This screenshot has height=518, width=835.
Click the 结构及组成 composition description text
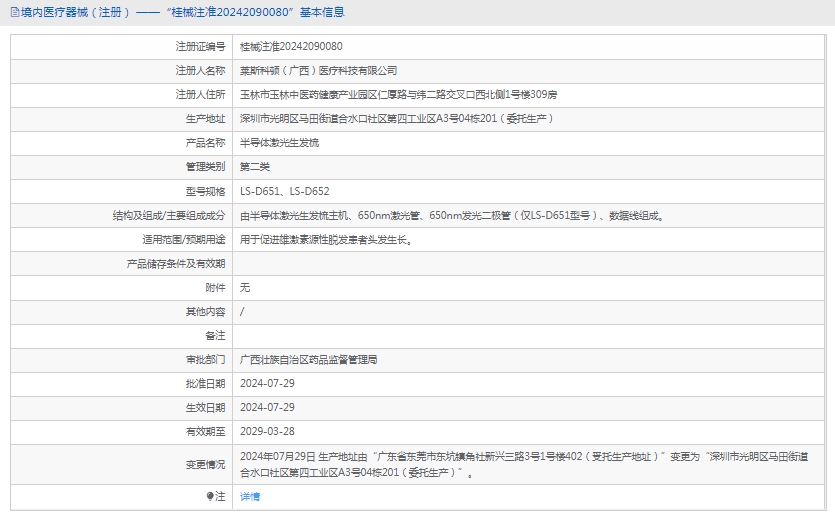[x=452, y=215]
